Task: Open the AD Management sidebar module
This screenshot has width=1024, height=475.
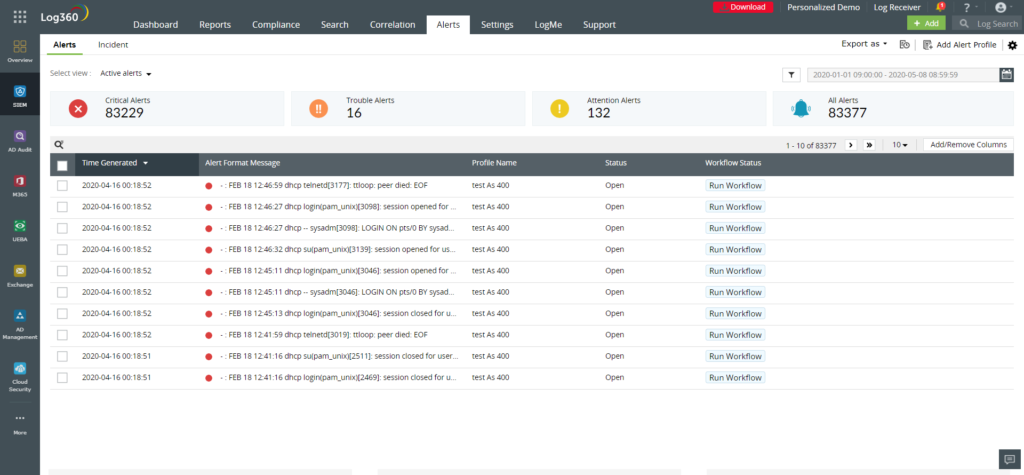Action: (20, 323)
